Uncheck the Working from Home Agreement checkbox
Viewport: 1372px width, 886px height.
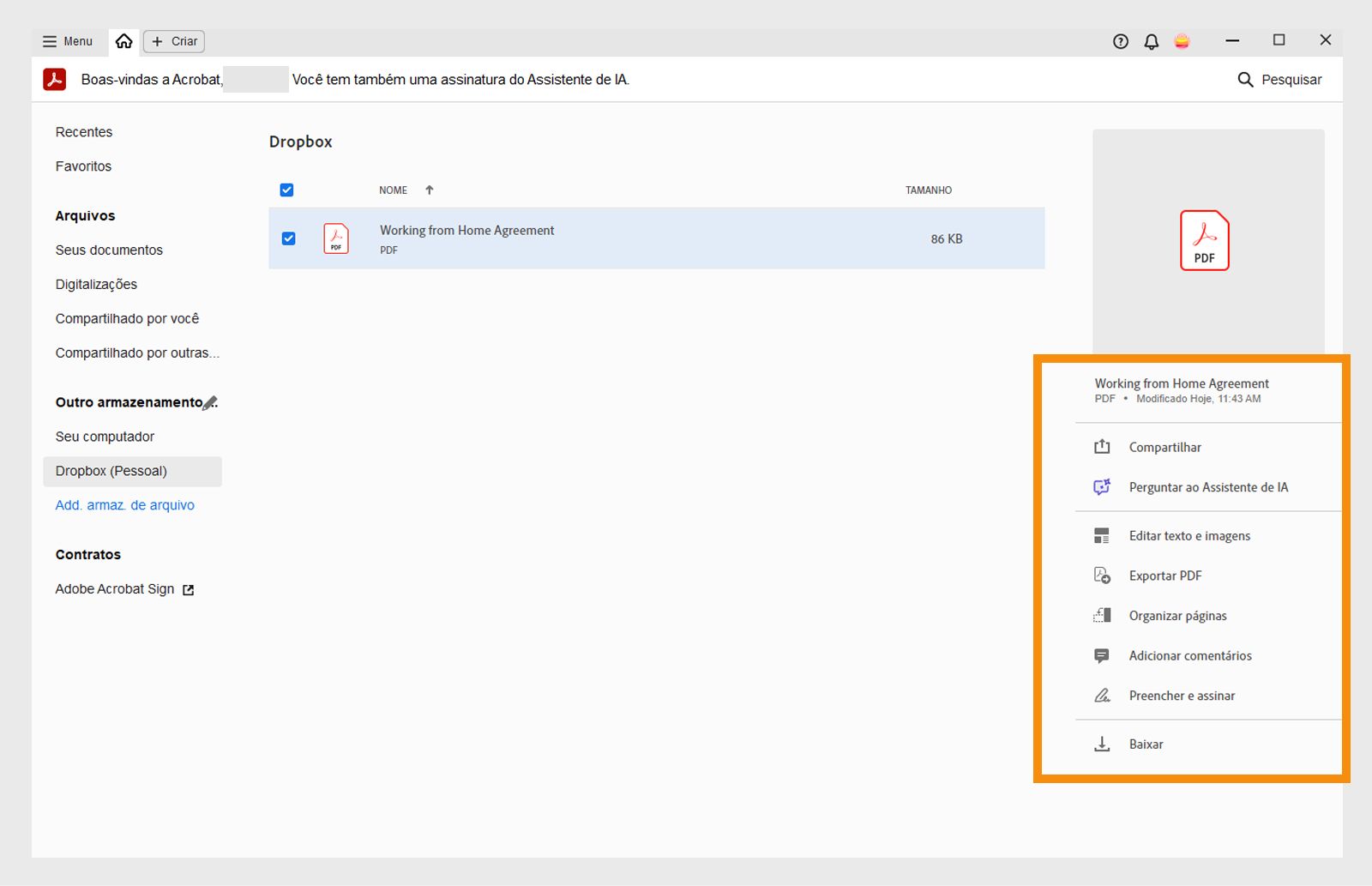pyautogui.click(x=288, y=238)
